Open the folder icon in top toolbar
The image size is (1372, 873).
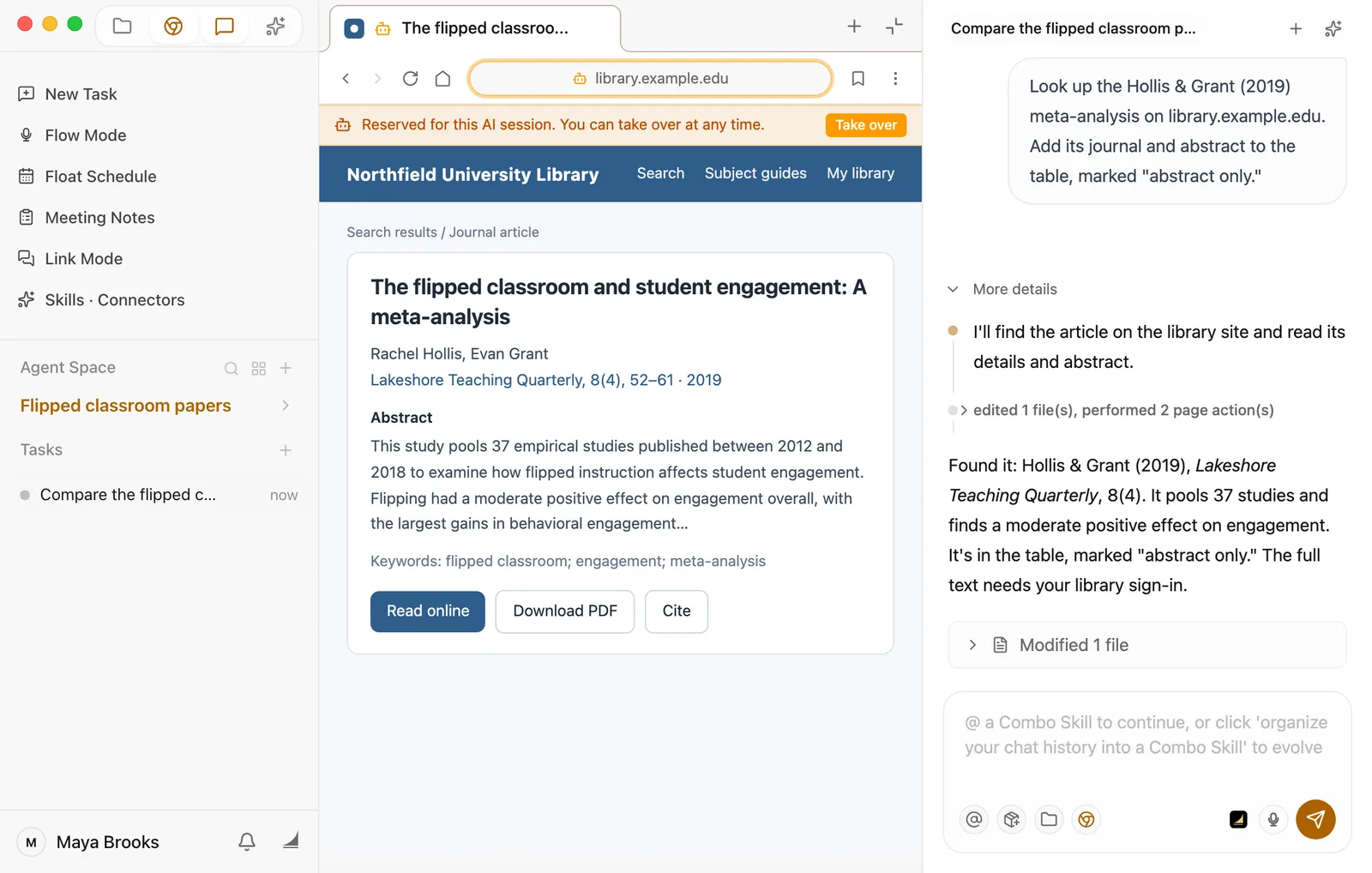pos(123,27)
